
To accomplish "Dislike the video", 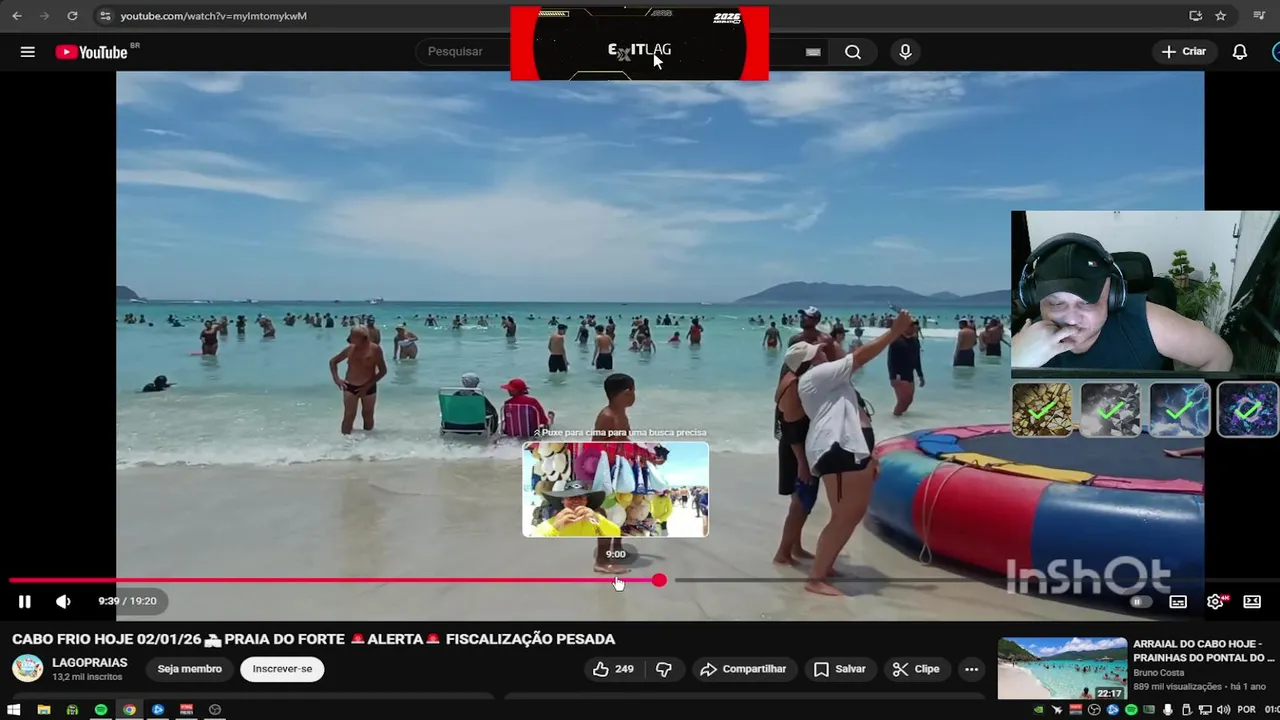I will coord(663,669).
